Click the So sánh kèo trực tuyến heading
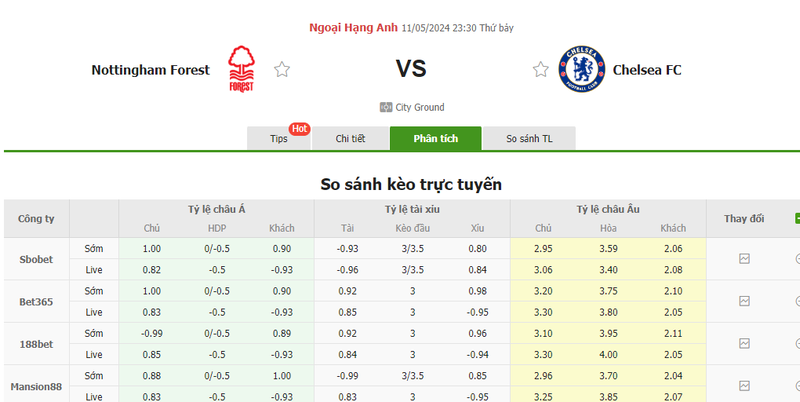The image size is (800, 402). [411, 184]
